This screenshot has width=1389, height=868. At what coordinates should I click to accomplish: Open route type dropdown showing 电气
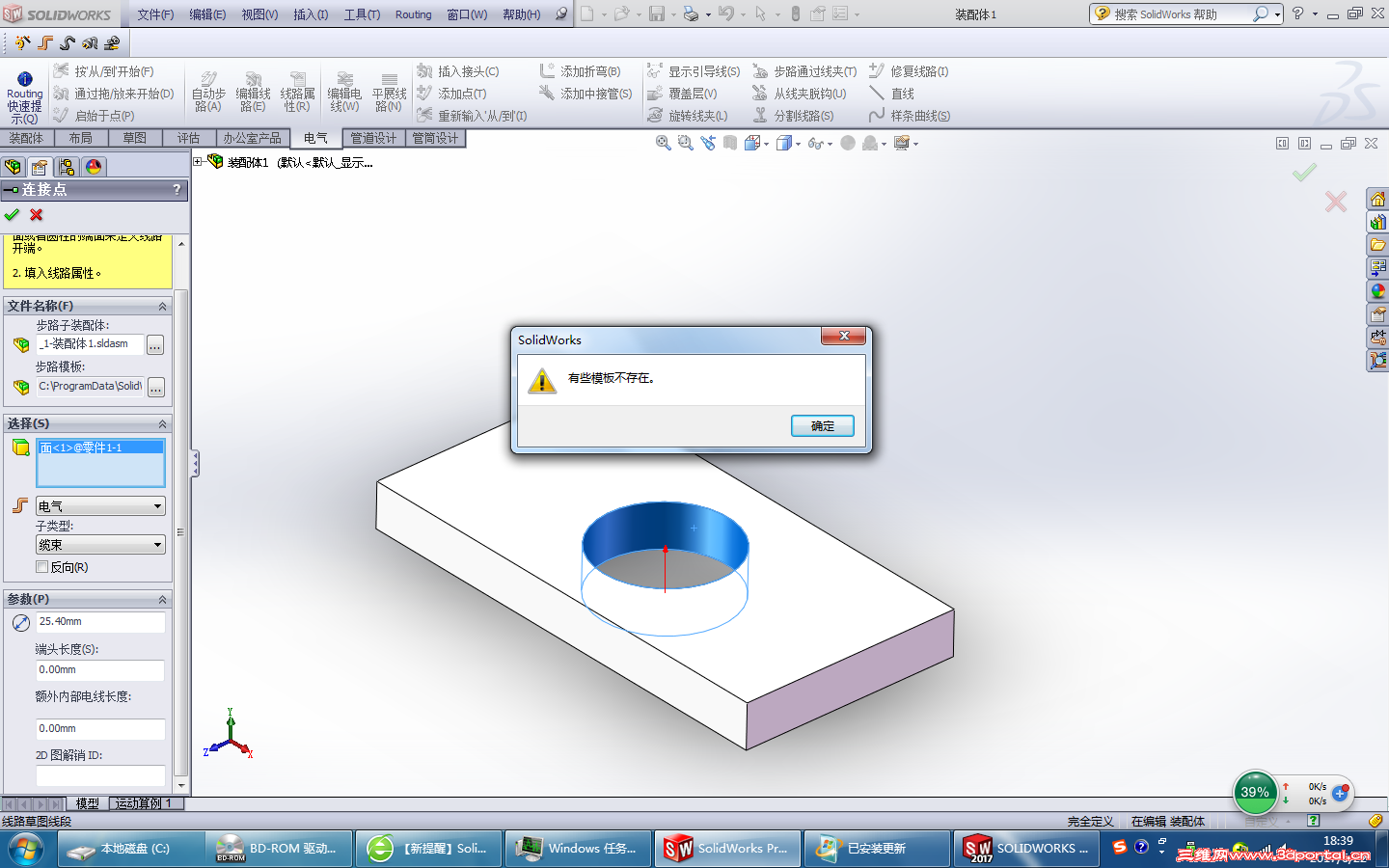[x=100, y=506]
